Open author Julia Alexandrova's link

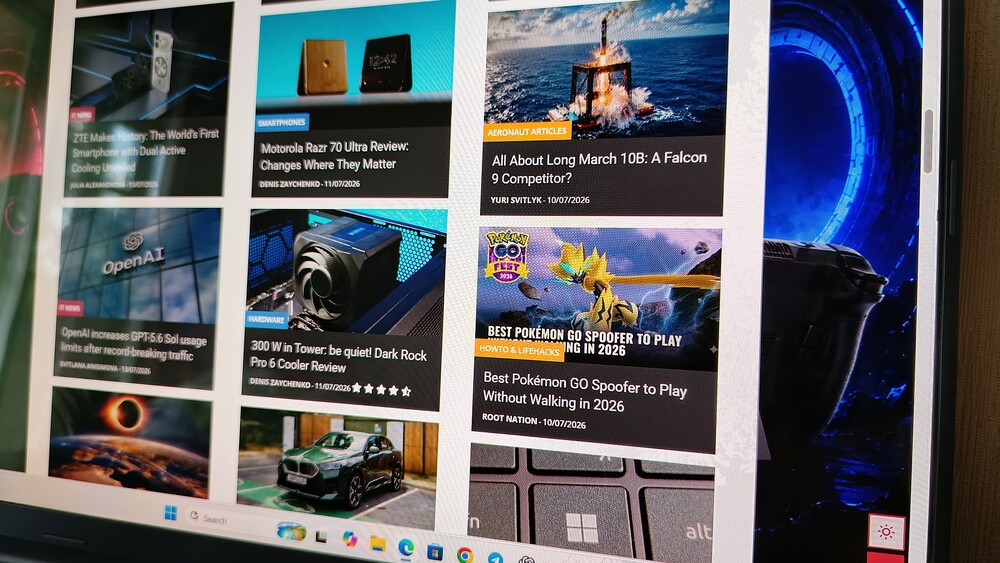[x=97, y=184]
